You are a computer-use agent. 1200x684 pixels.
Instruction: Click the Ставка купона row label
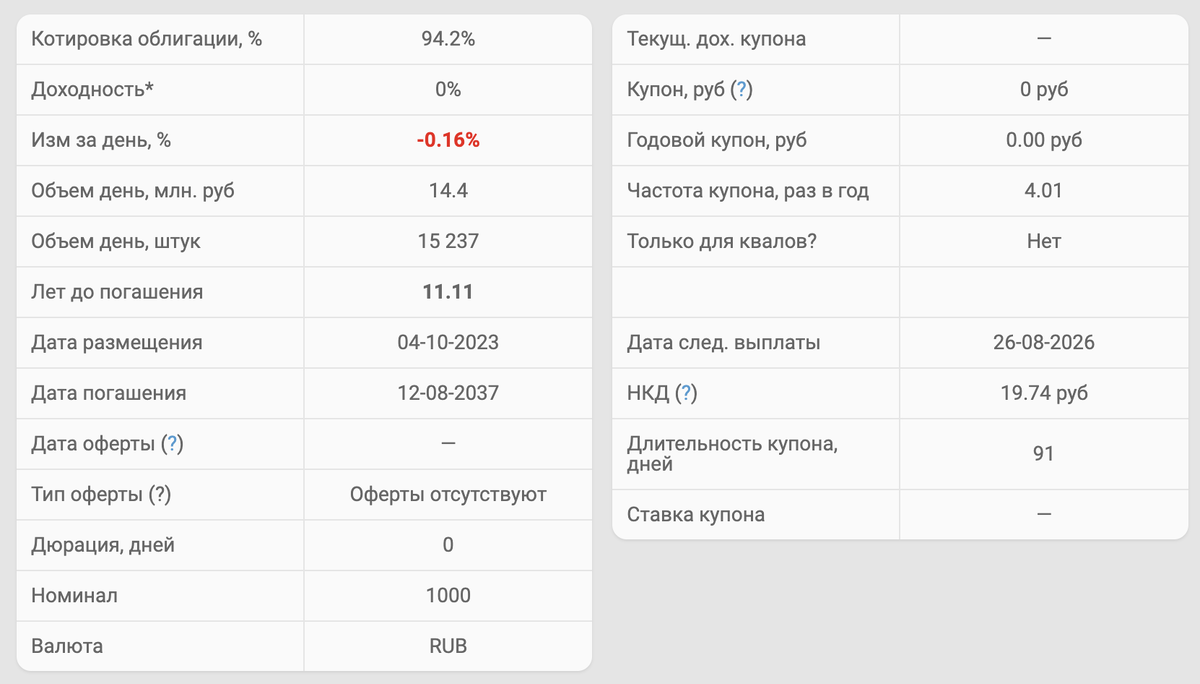[x=696, y=516]
